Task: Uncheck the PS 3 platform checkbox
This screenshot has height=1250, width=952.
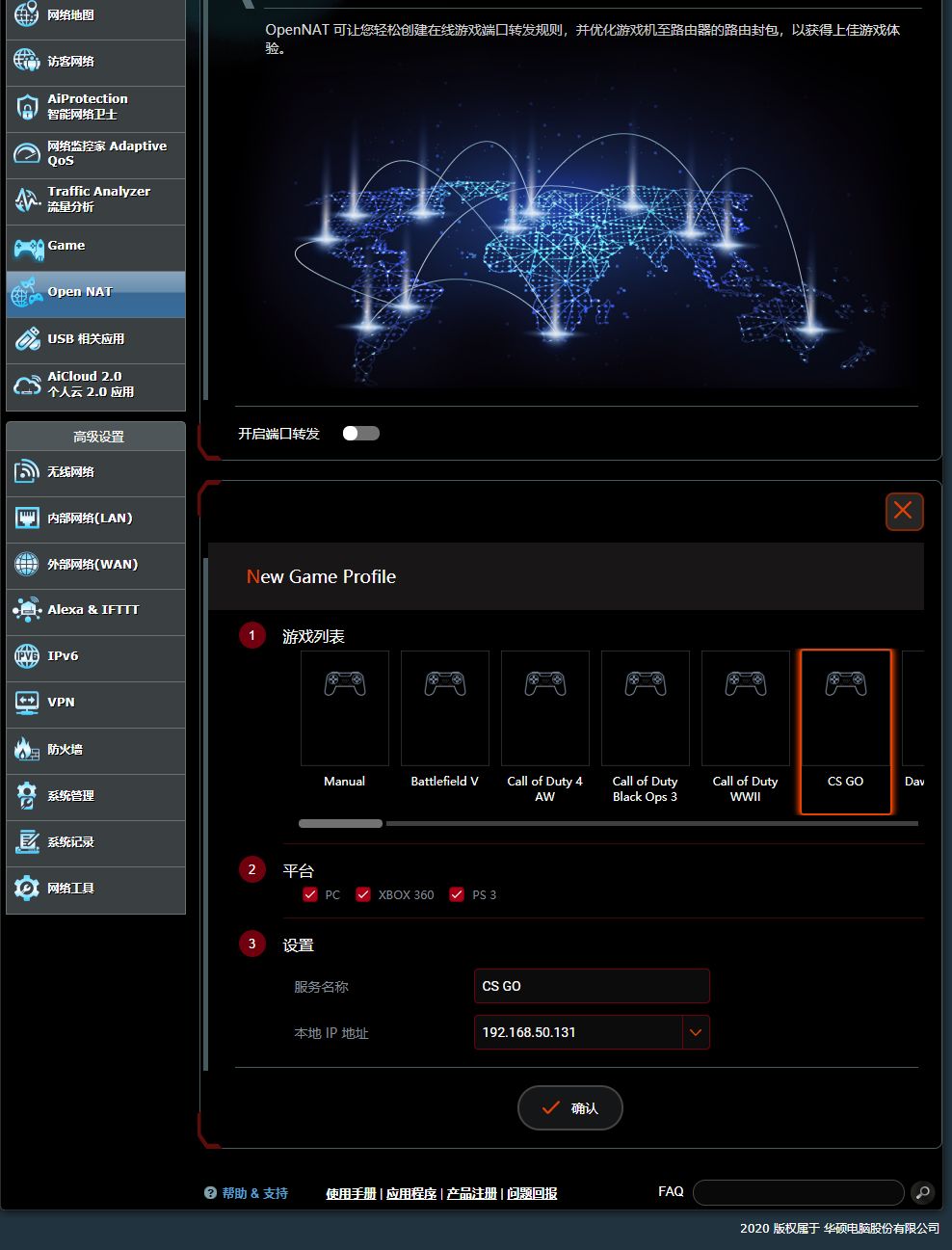Action: coord(457,894)
